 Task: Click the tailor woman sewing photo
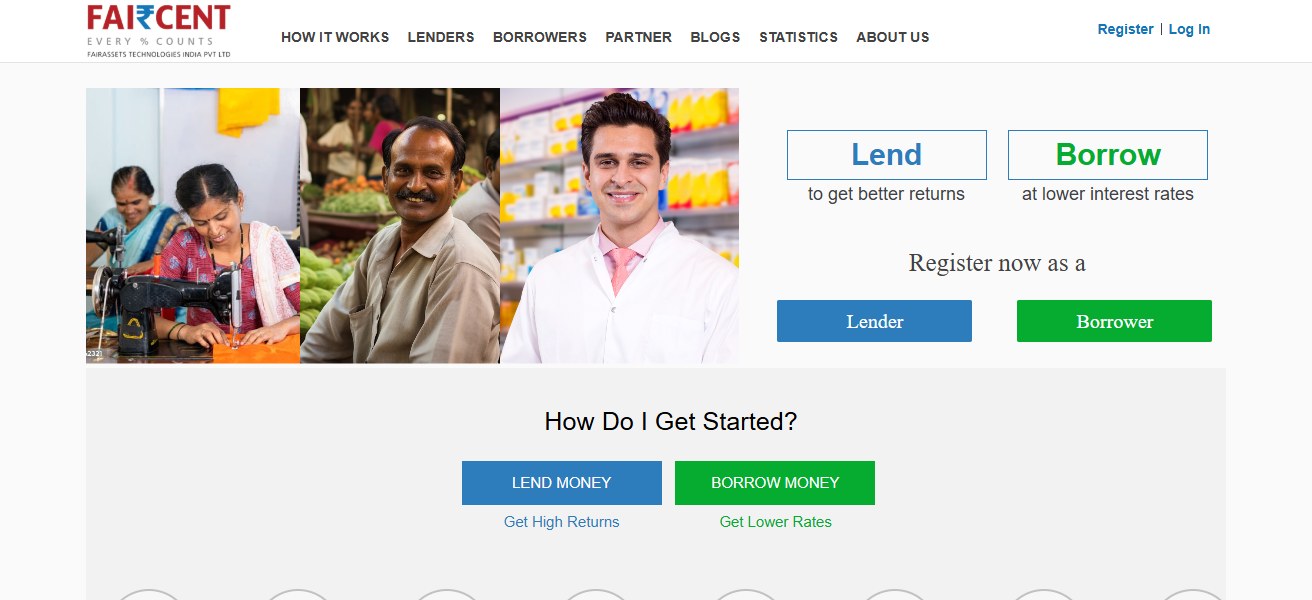pyautogui.click(x=193, y=225)
